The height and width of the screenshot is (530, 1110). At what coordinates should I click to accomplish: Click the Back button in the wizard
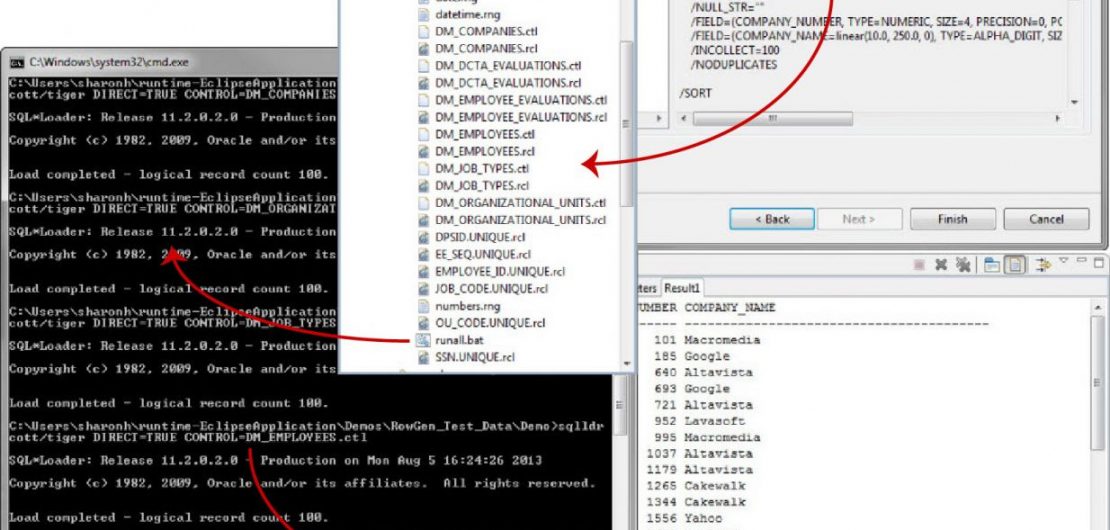click(772, 219)
